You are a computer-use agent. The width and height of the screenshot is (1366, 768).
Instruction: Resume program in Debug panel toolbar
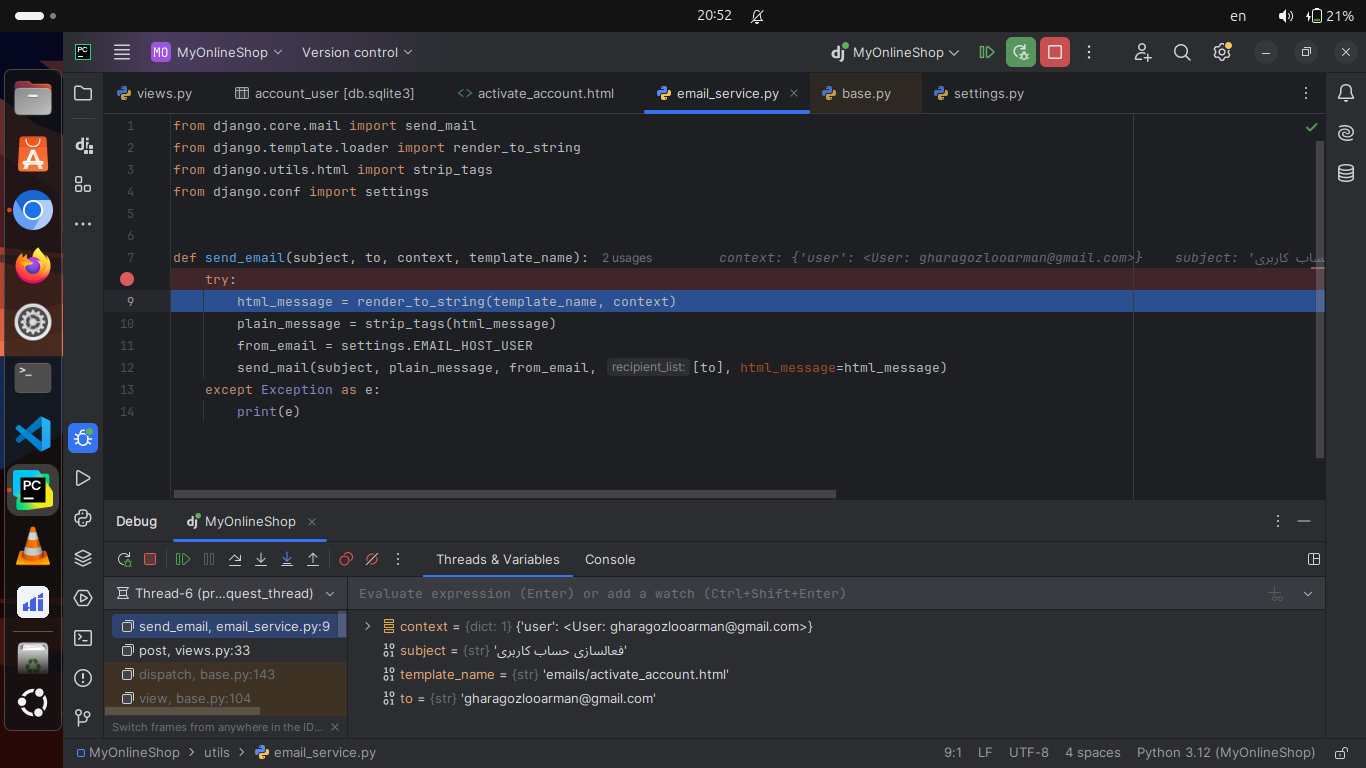coord(183,559)
